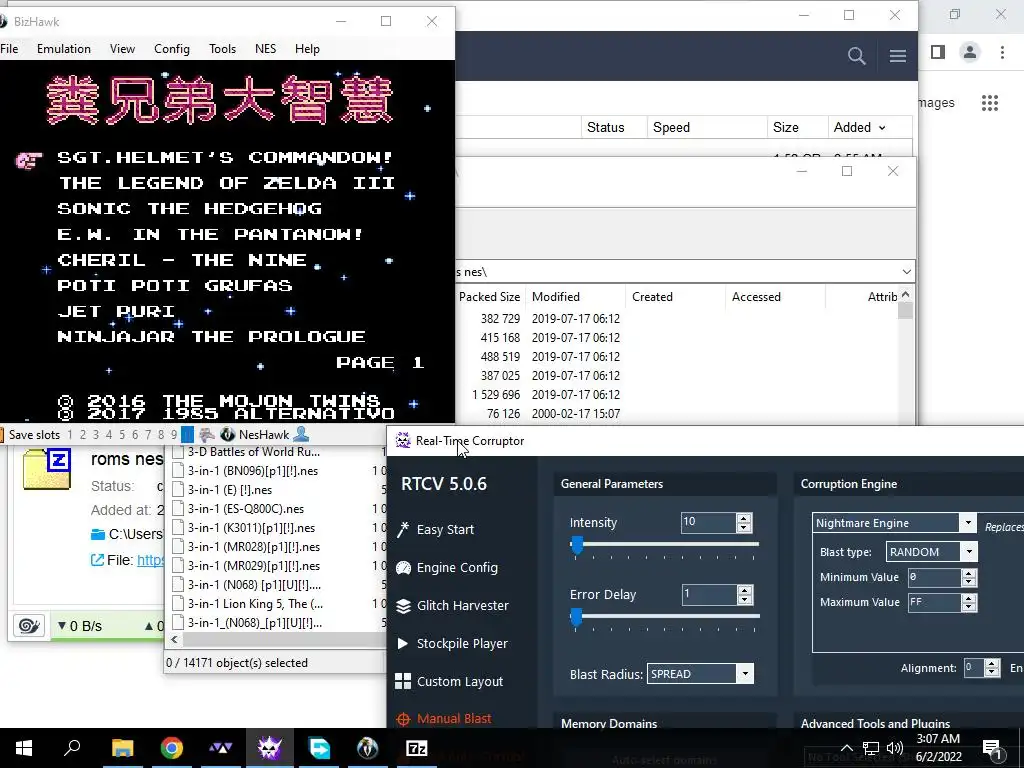Open the Google apps grid icon
Image resolution: width=1024 pixels, height=768 pixels.
(990, 103)
